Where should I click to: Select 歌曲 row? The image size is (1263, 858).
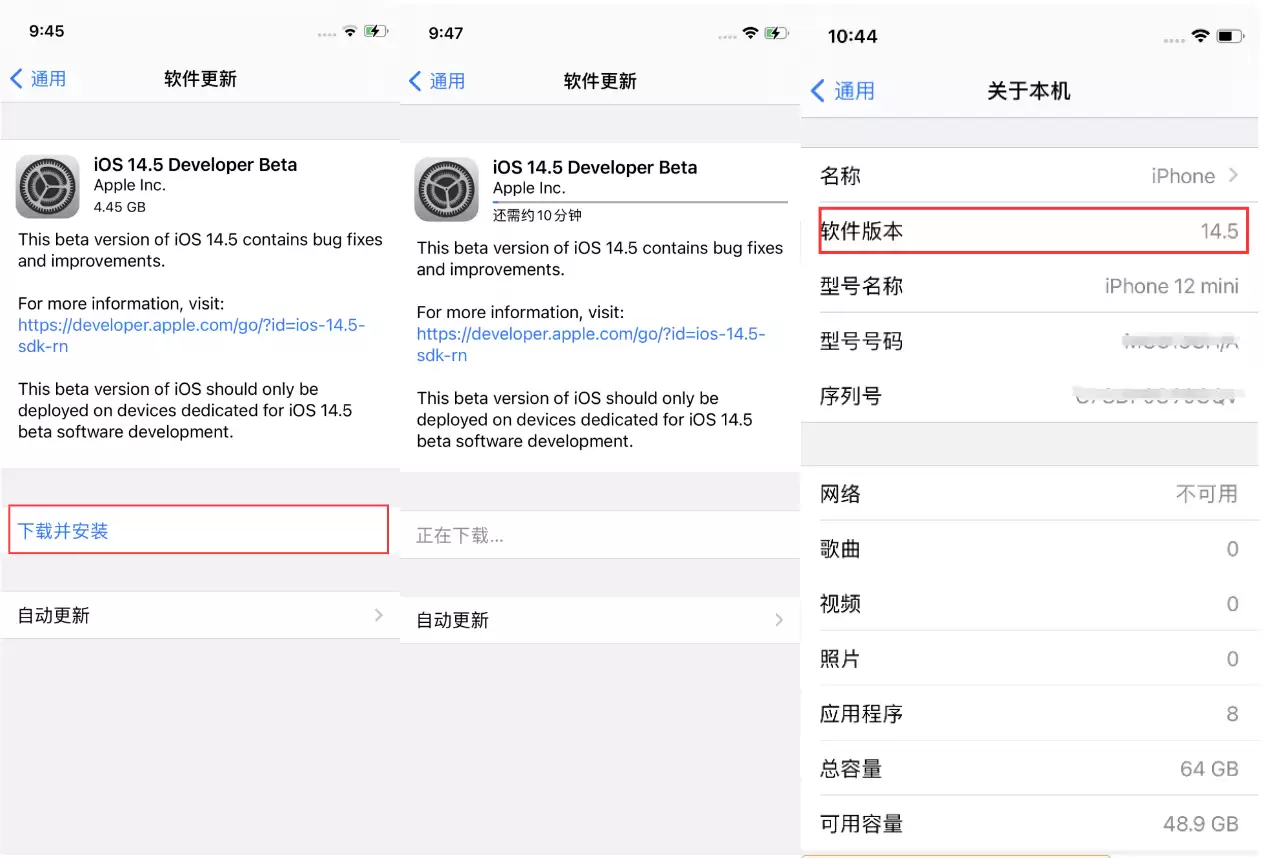(x=1031, y=548)
